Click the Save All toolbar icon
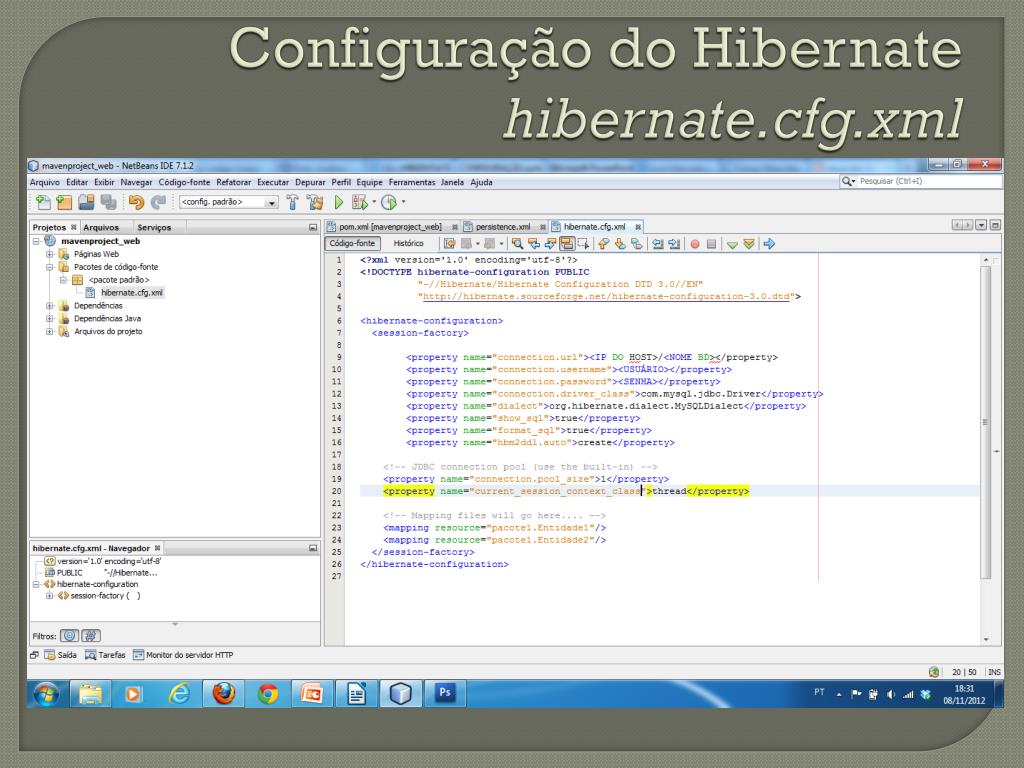This screenshot has height=768, width=1024. 108,202
